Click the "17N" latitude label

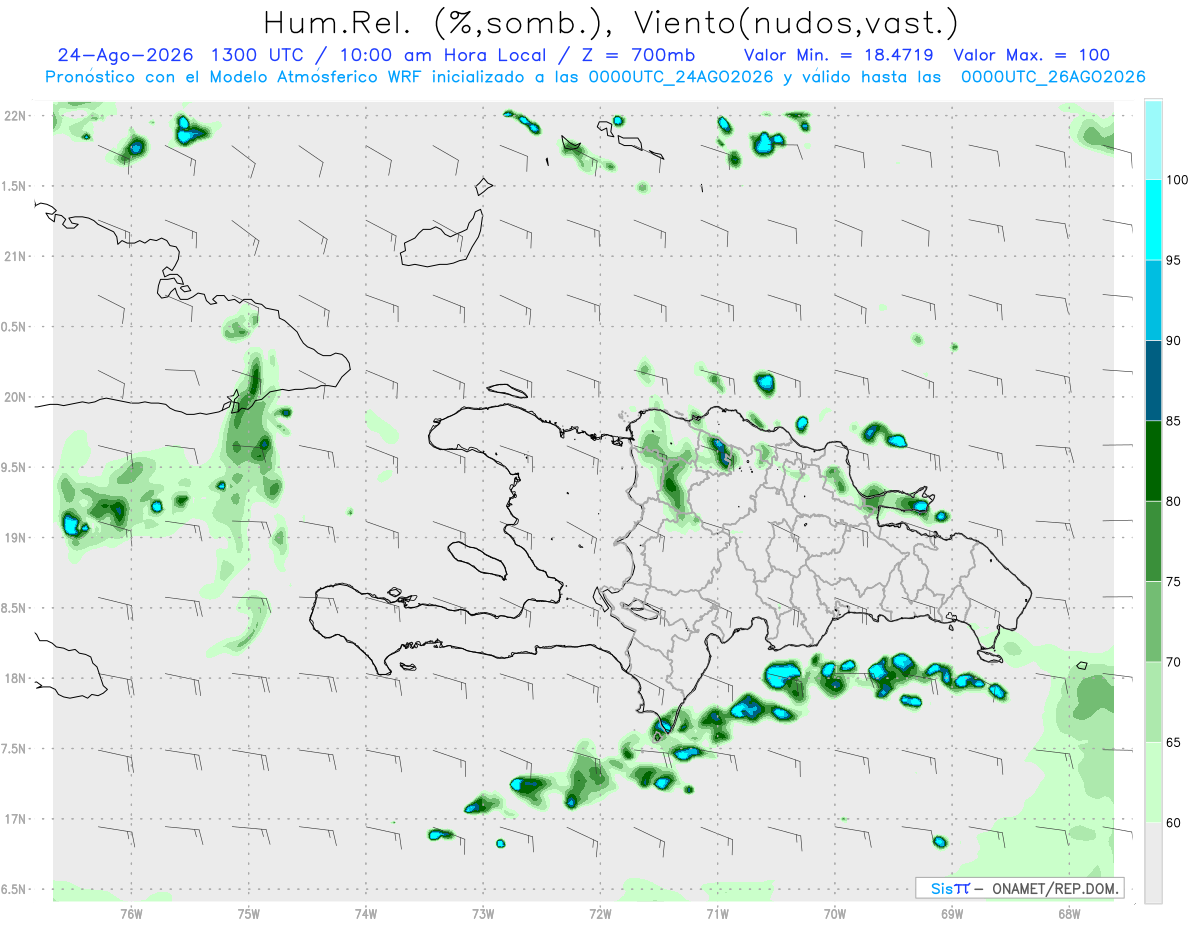coord(16,819)
